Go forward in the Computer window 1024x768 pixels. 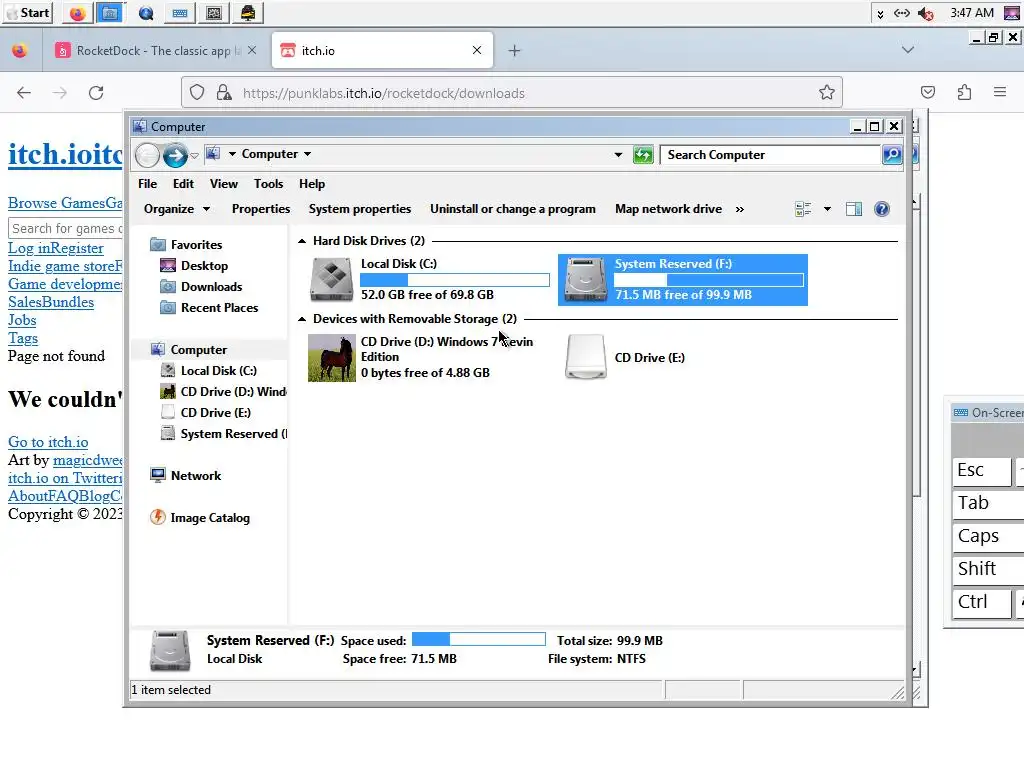[175, 155]
